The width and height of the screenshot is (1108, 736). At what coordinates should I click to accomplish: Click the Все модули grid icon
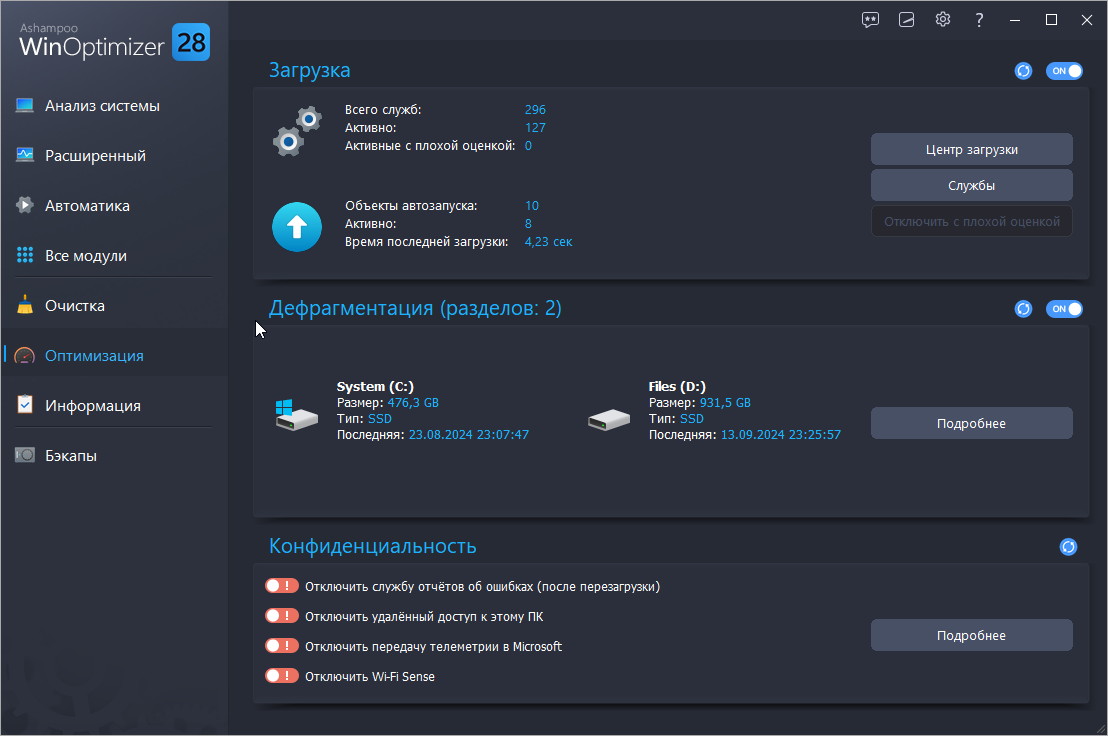25,255
